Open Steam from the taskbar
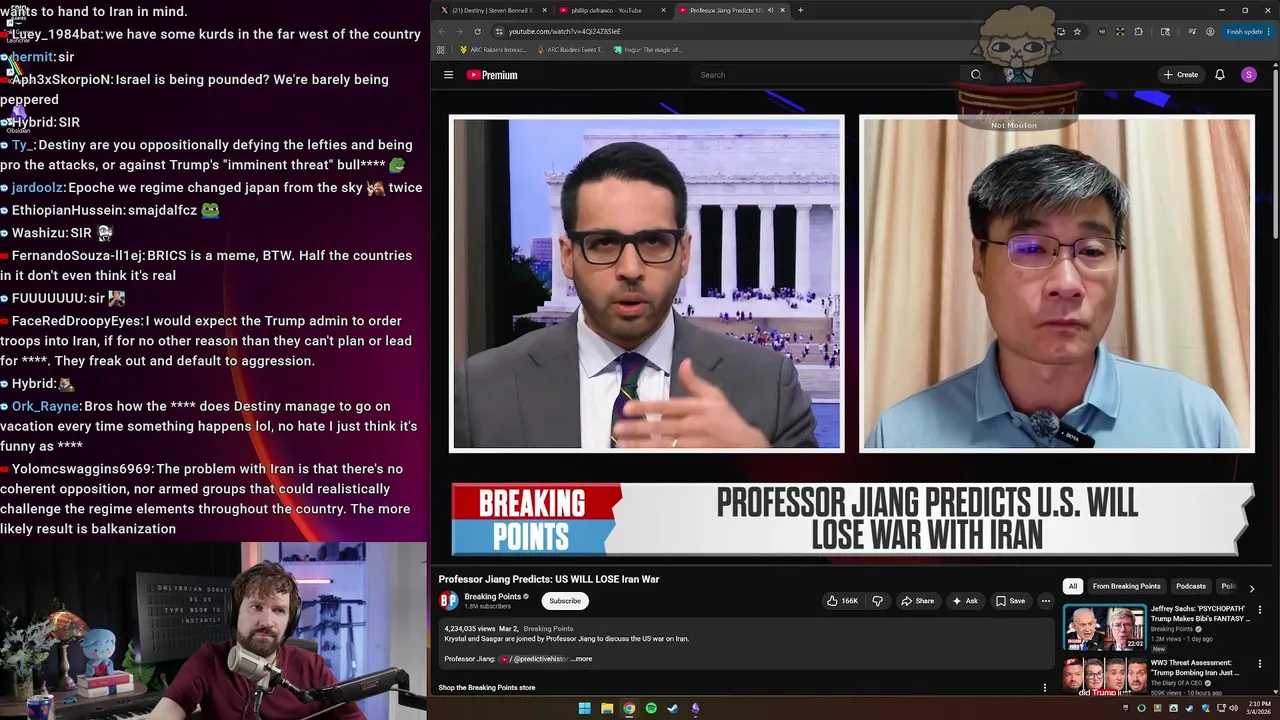The height and width of the screenshot is (720, 1280). [673, 708]
